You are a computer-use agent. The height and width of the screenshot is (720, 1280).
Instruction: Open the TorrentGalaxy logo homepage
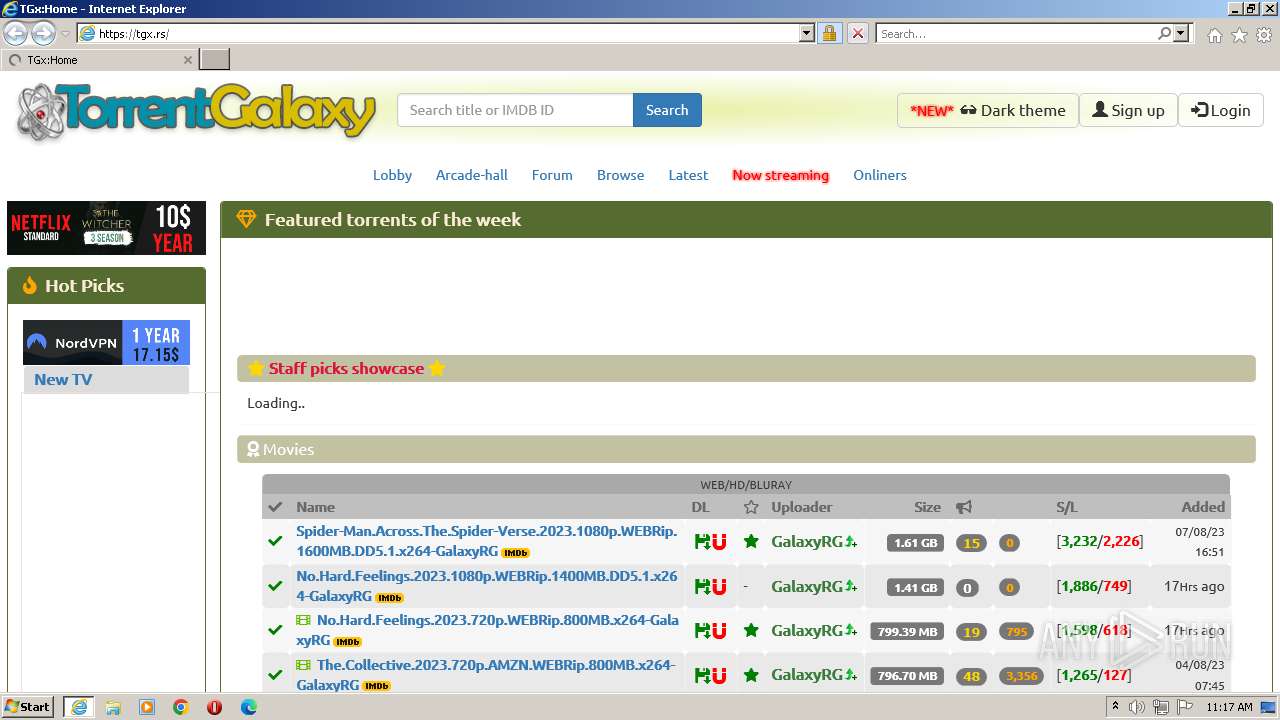pyautogui.click(x=196, y=111)
